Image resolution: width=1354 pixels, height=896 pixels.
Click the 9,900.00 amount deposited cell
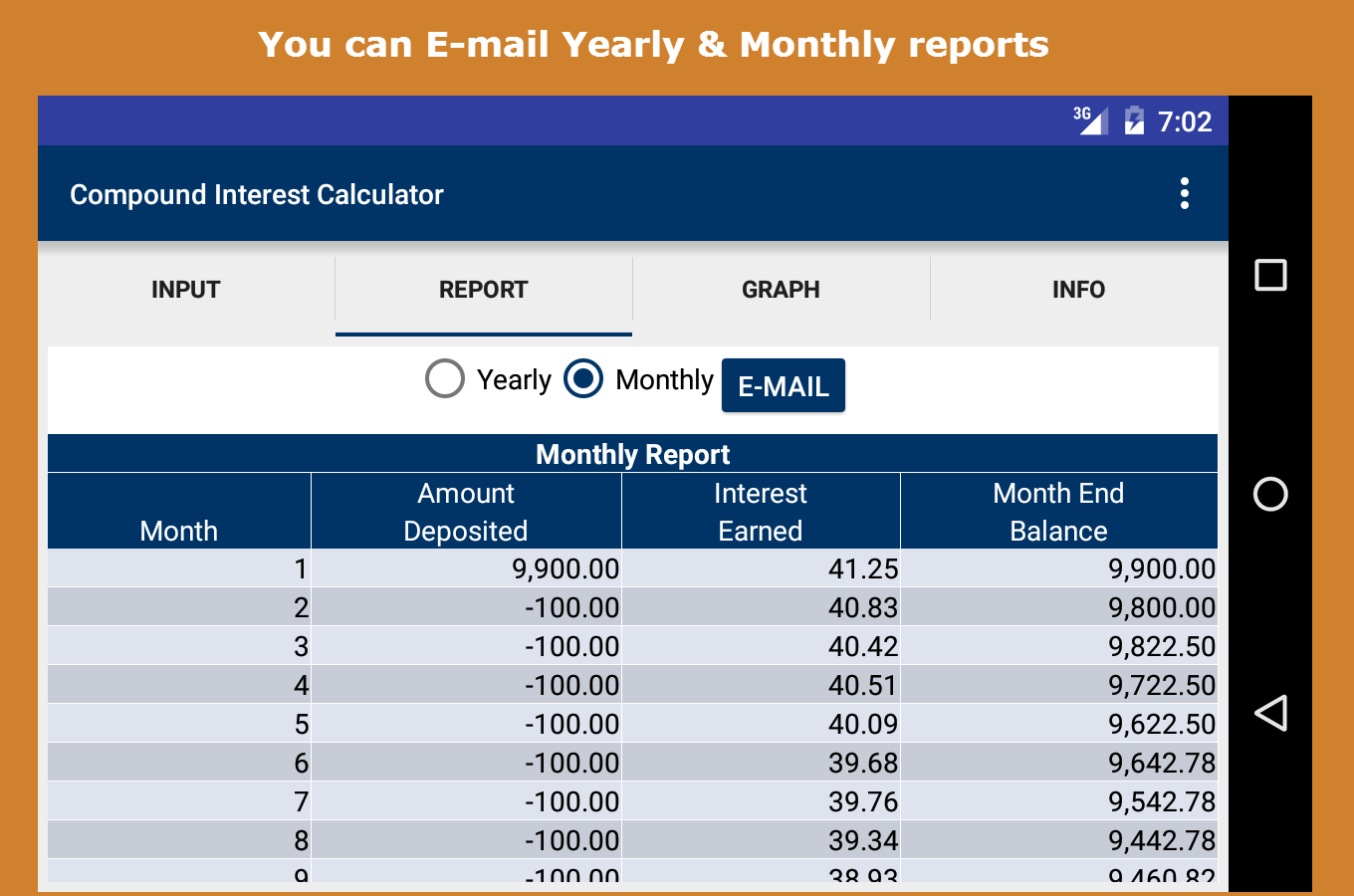coord(466,568)
